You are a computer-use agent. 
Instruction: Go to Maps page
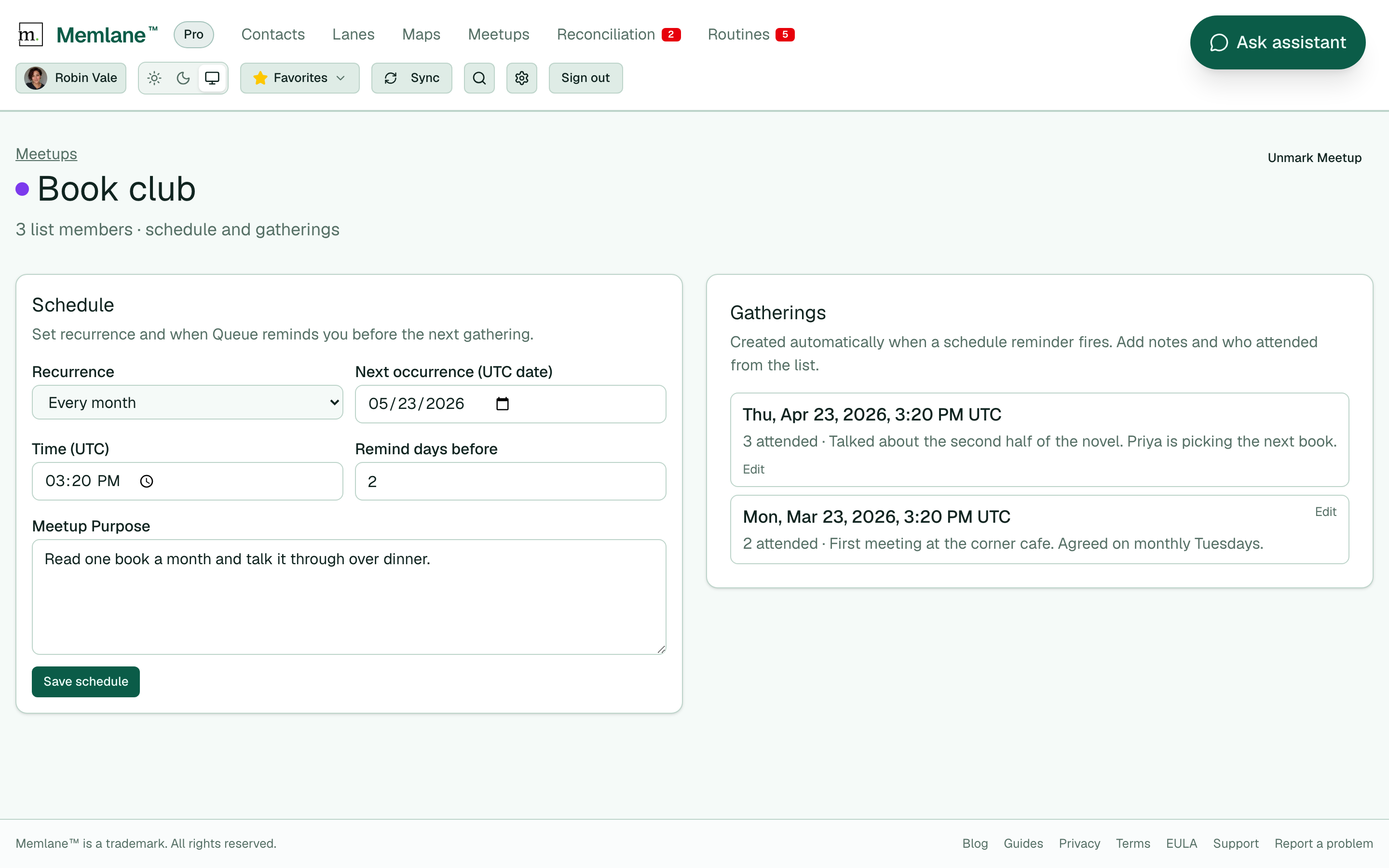point(422,34)
